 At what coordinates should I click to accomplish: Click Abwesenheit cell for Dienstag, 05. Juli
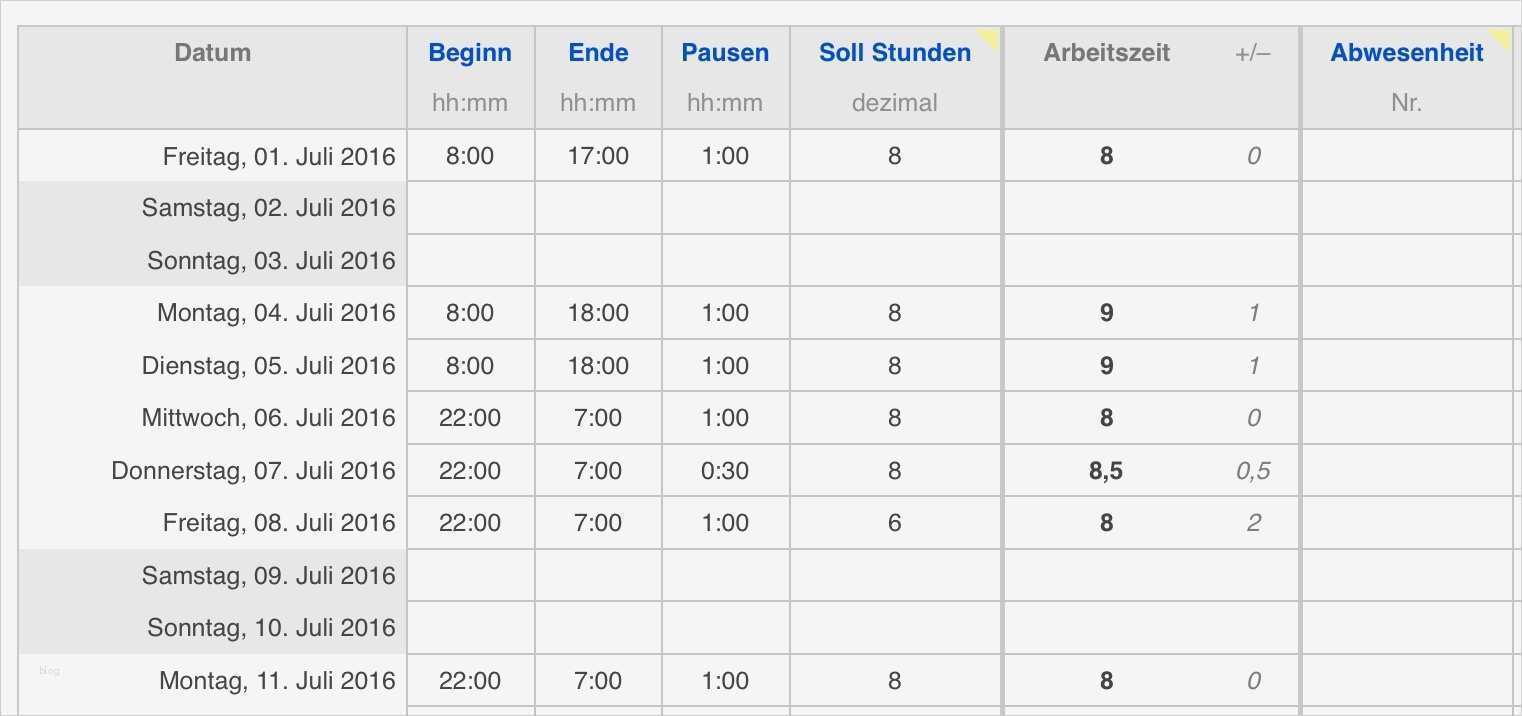(1405, 366)
